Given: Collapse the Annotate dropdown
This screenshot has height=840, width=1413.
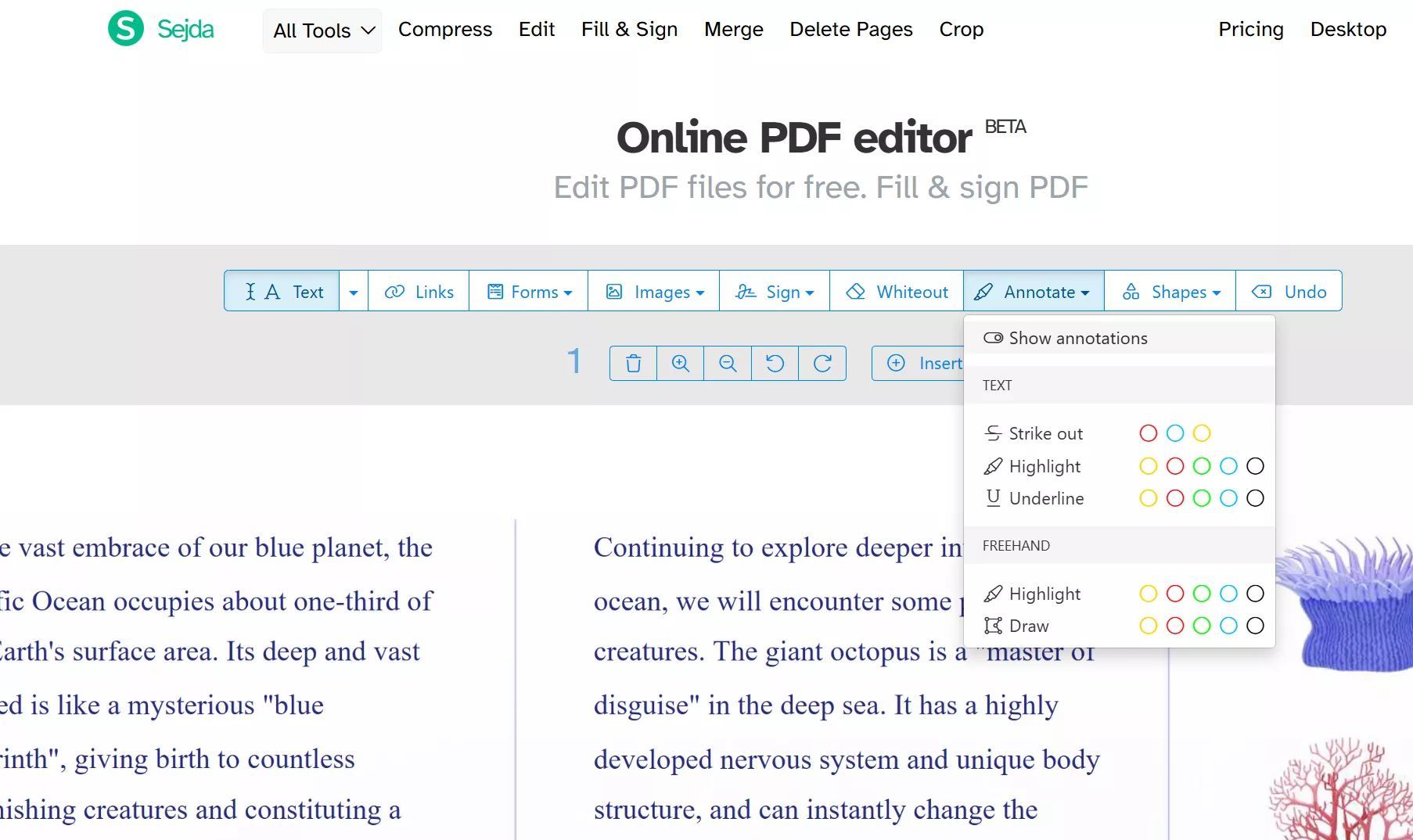Looking at the screenshot, I should tap(1034, 292).
